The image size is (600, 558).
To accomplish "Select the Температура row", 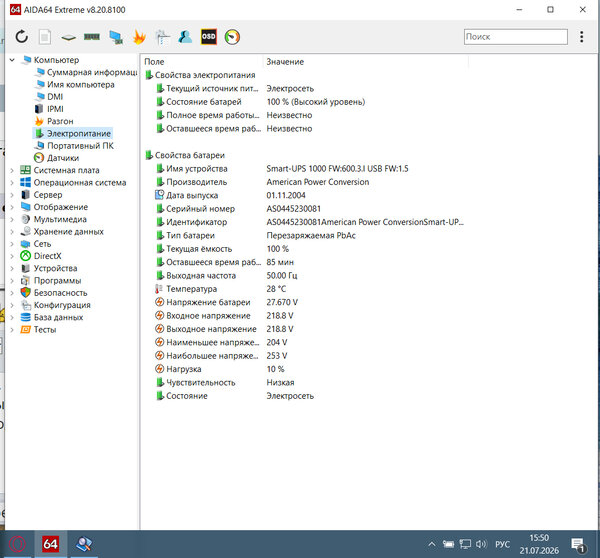I will tap(220, 289).
